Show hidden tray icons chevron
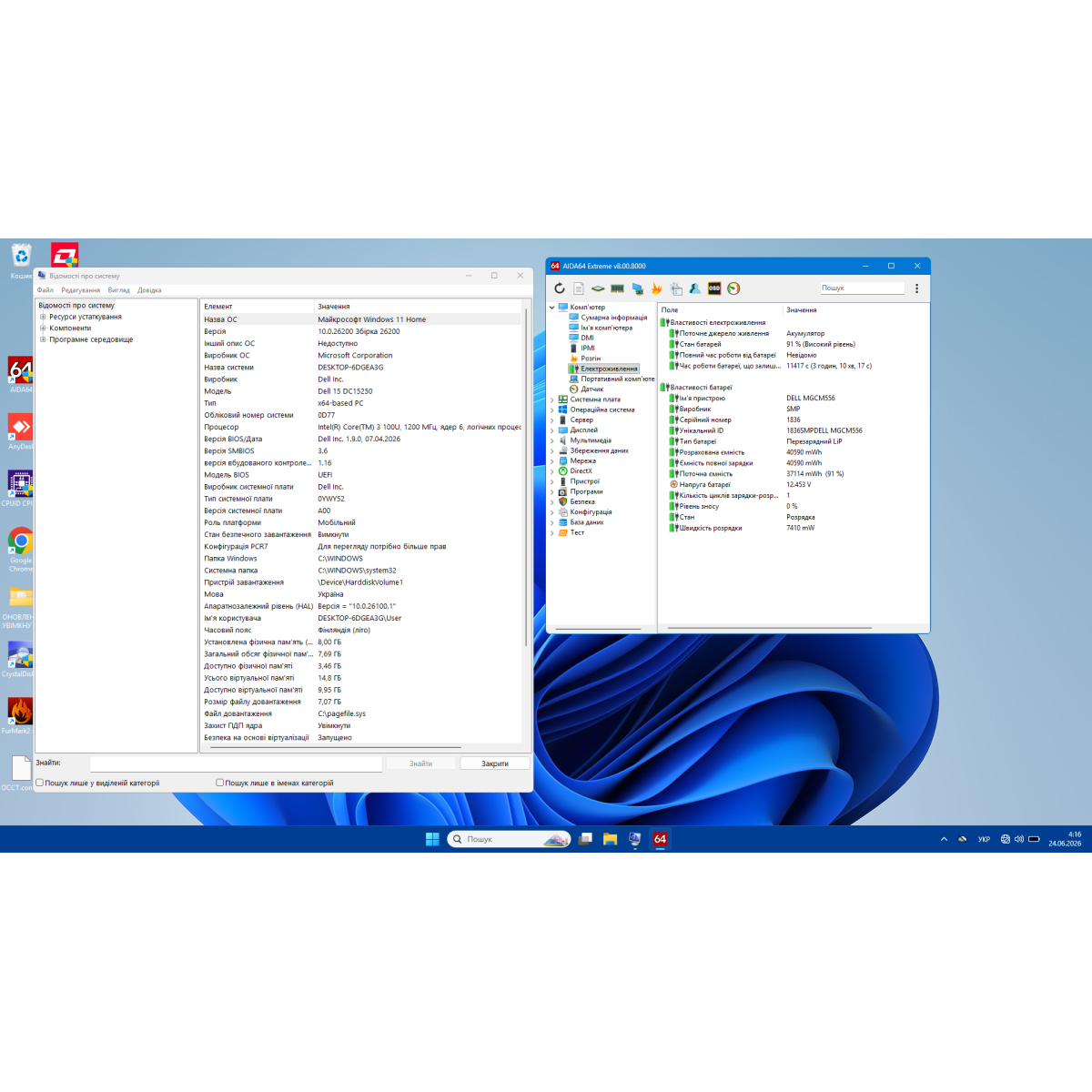 tap(944, 839)
